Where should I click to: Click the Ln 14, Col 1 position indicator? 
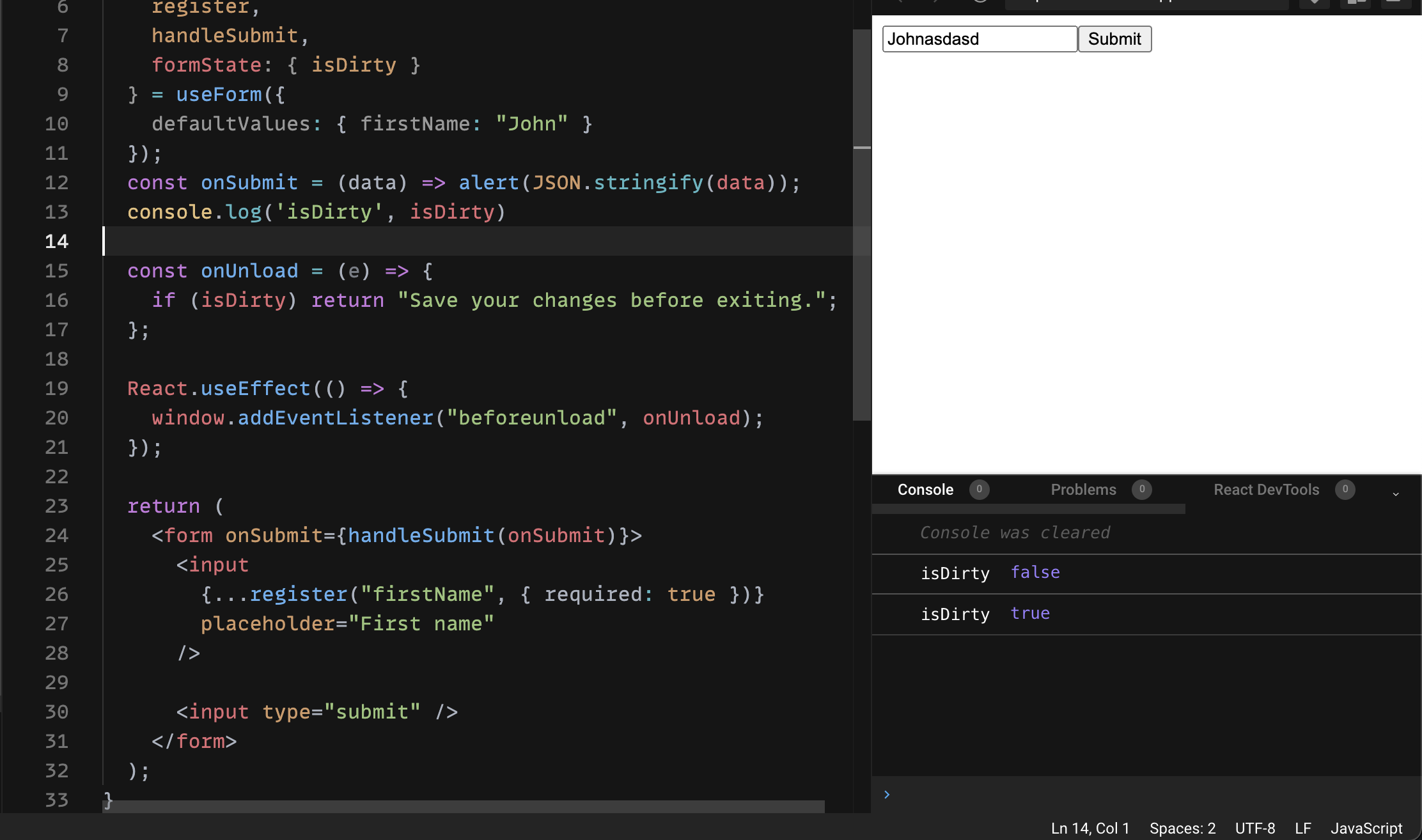pos(1090,828)
